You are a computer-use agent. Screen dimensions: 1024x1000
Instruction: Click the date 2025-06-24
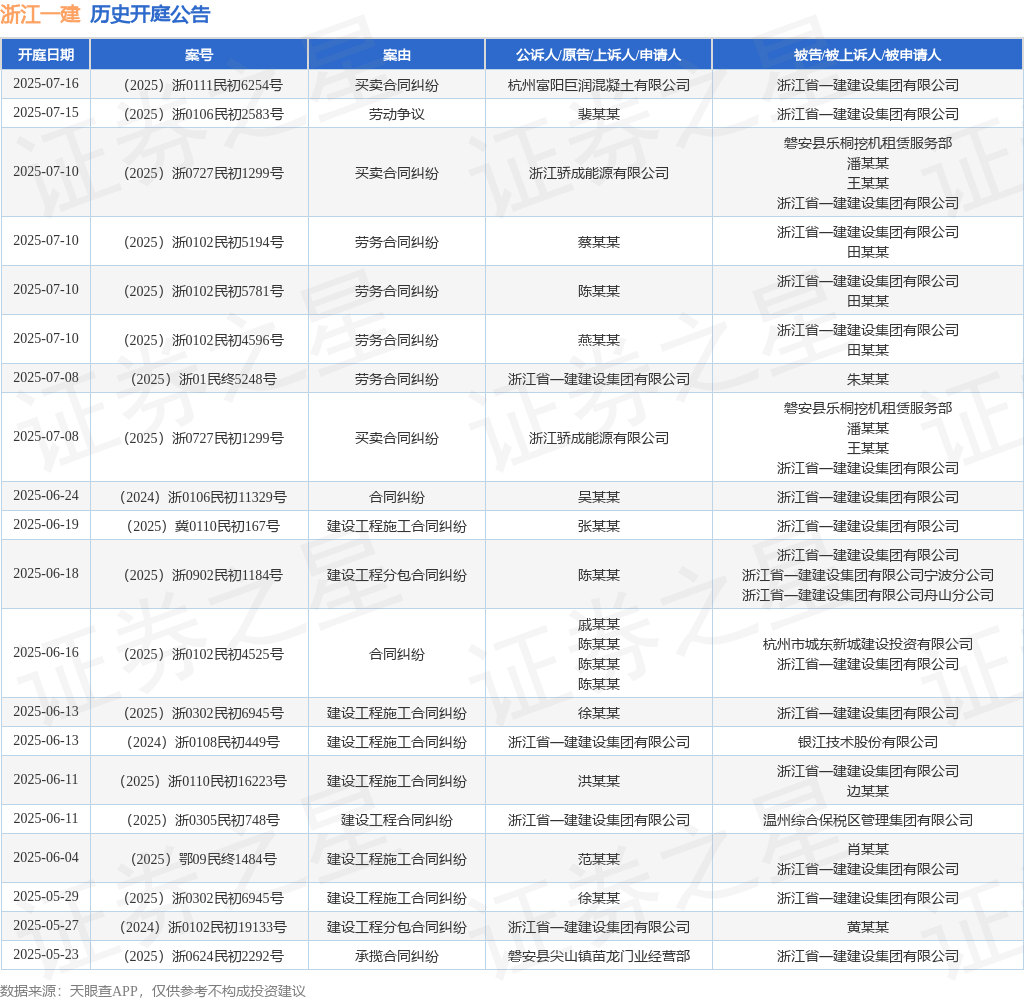click(x=46, y=495)
